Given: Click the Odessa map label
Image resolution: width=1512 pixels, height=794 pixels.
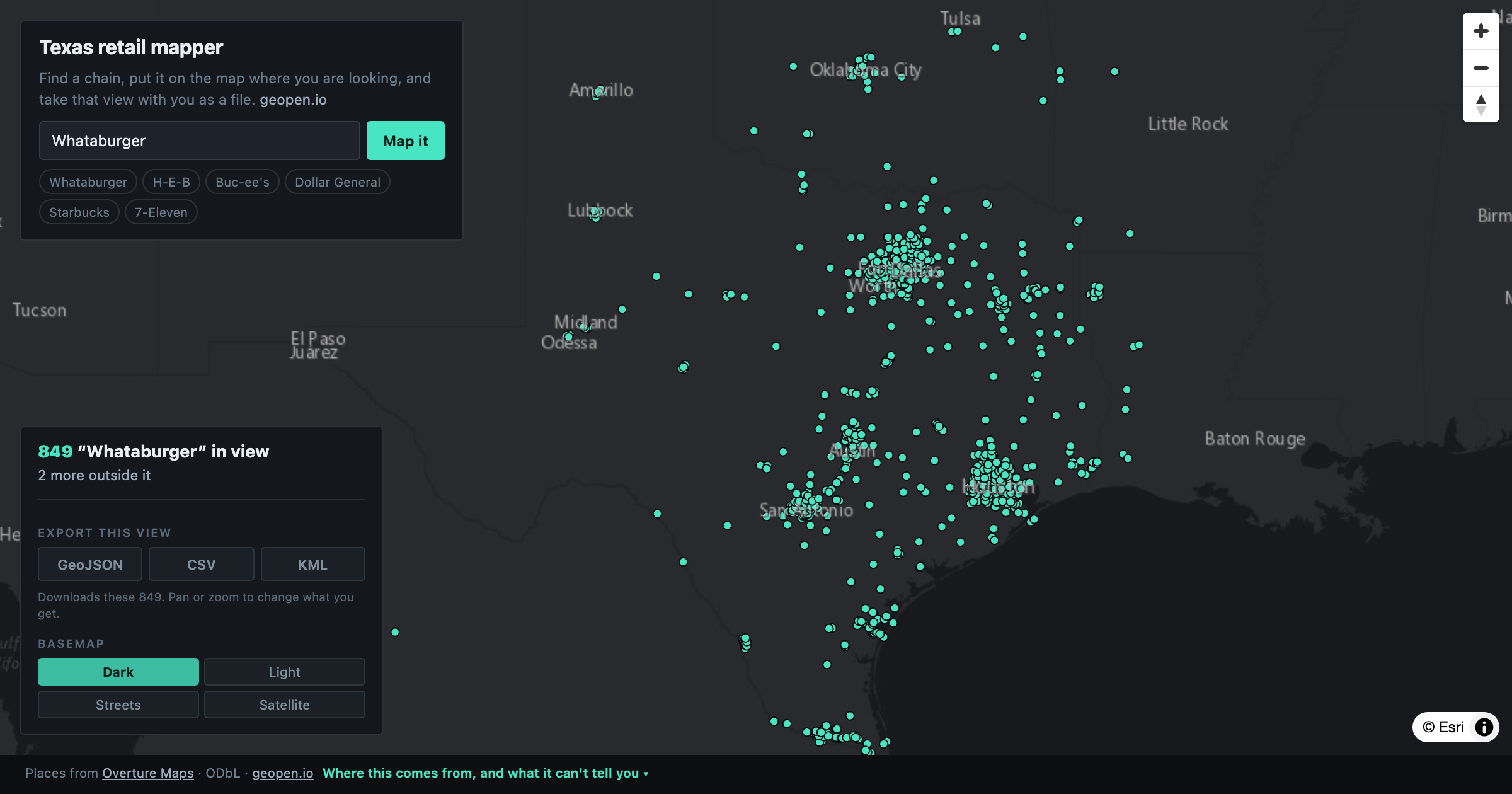Looking at the screenshot, I should click(569, 343).
